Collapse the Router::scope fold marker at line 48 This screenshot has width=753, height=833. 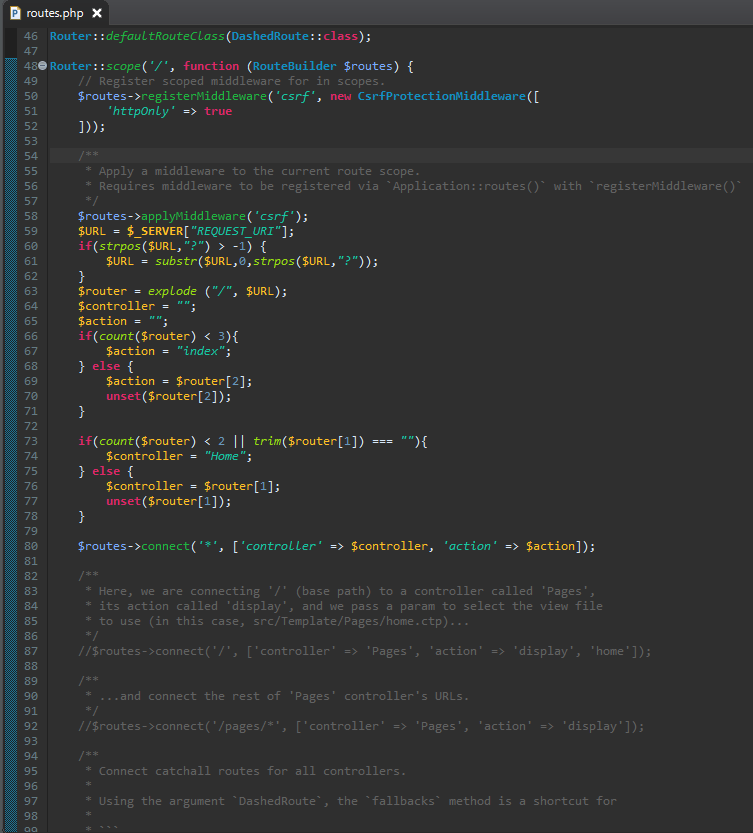tap(43, 66)
